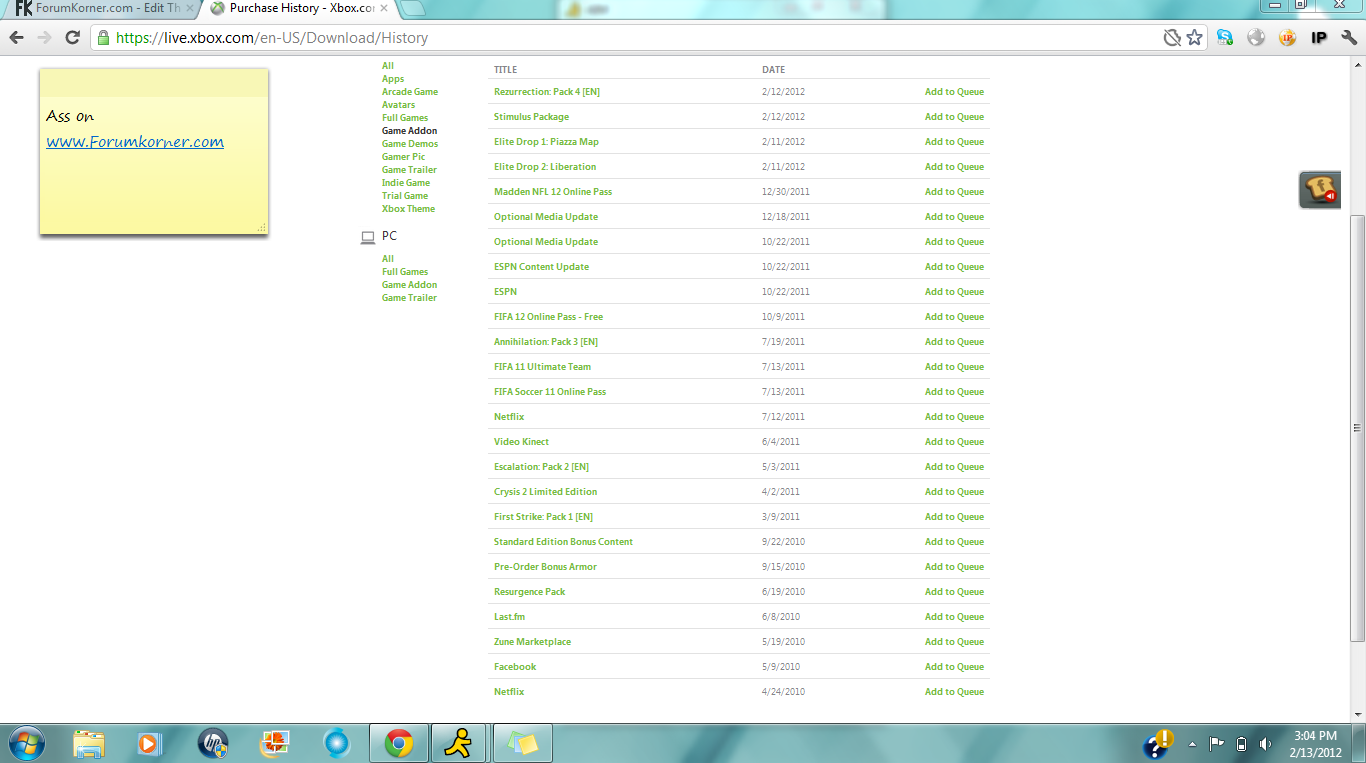Screen dimensions: 1366x763
Task: Filter history by Arcade Game
Action: (x=410, y=92)
